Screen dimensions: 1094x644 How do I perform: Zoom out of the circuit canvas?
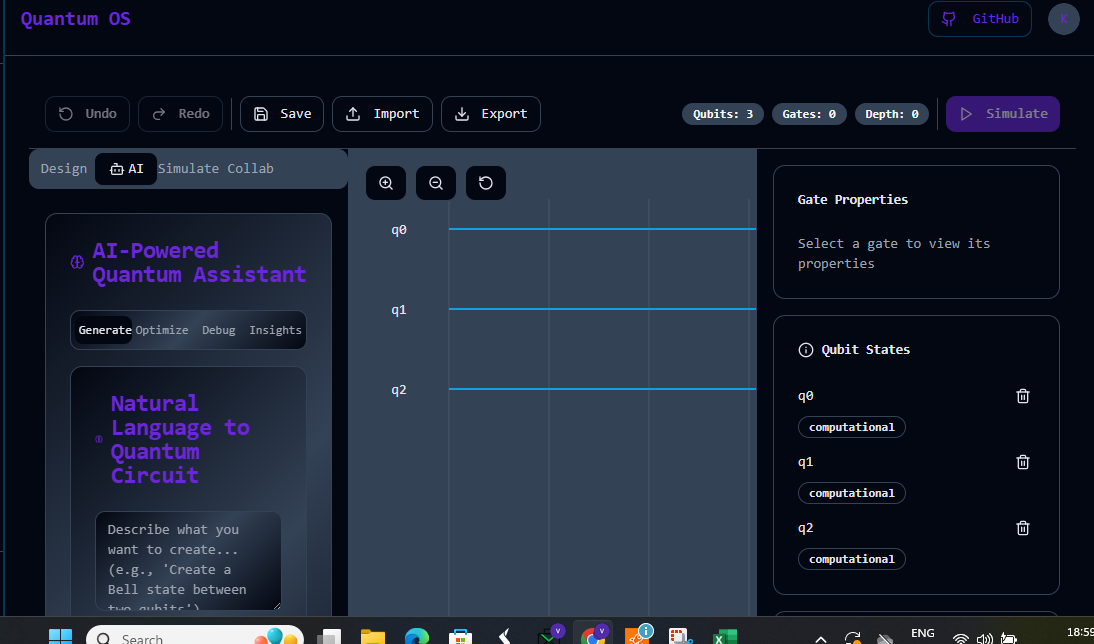point(436,183)
